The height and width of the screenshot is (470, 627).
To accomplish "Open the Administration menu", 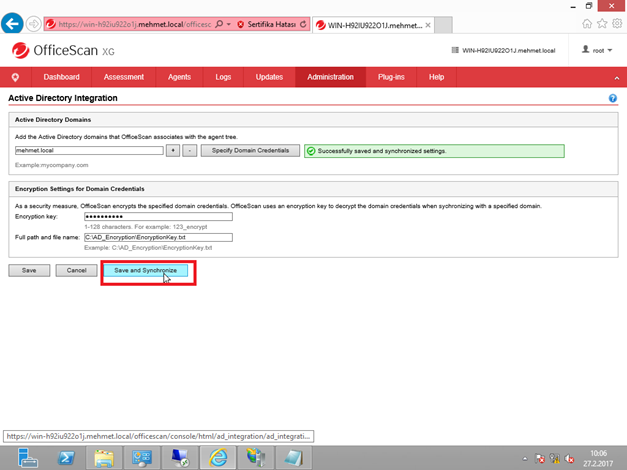I will coord(330,77).
